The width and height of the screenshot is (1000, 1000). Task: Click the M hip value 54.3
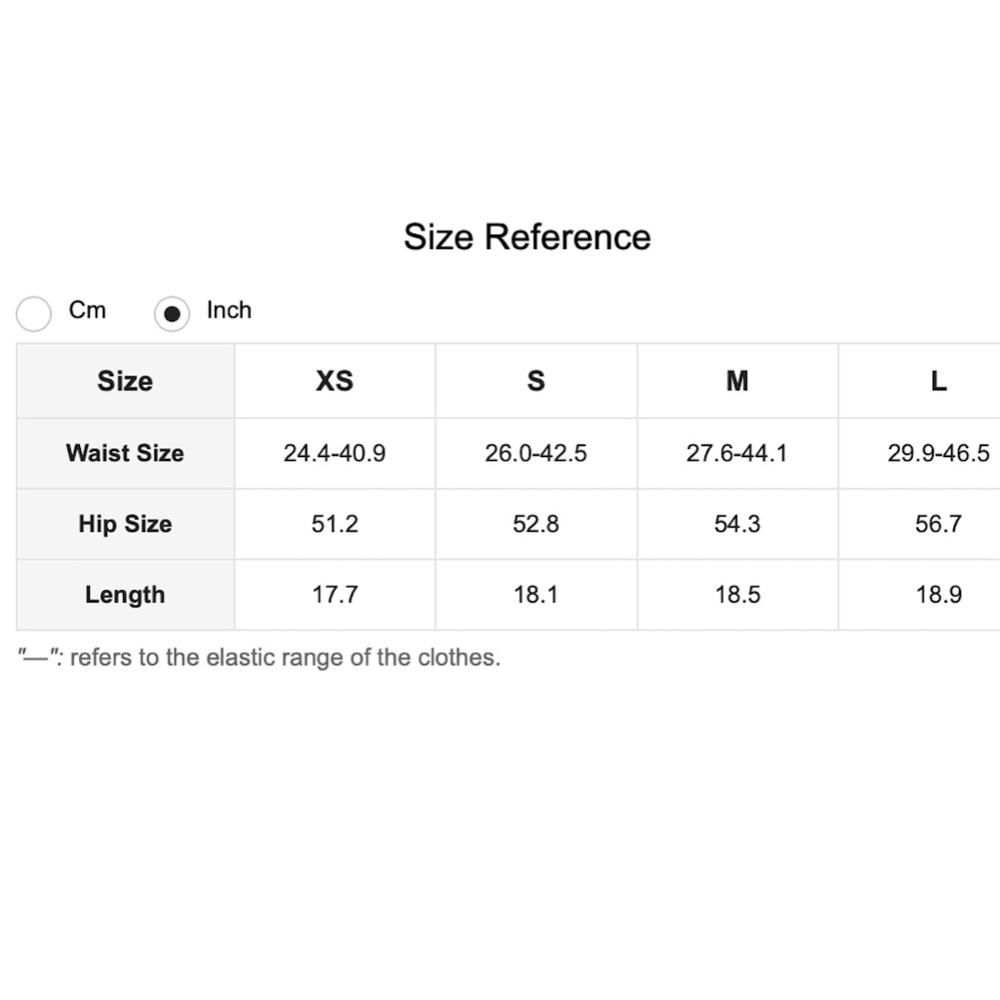point(737,524)
